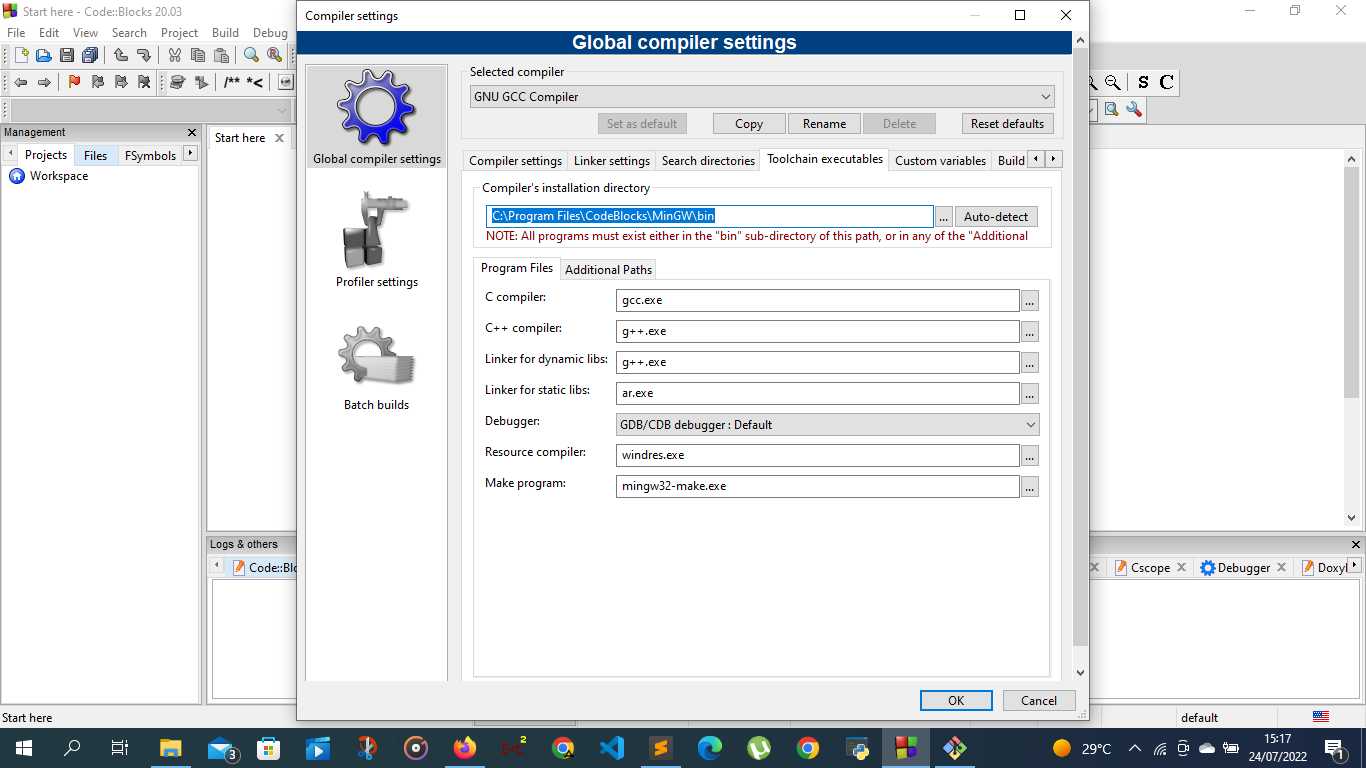Open Custom variables tab

pos(940,160)
